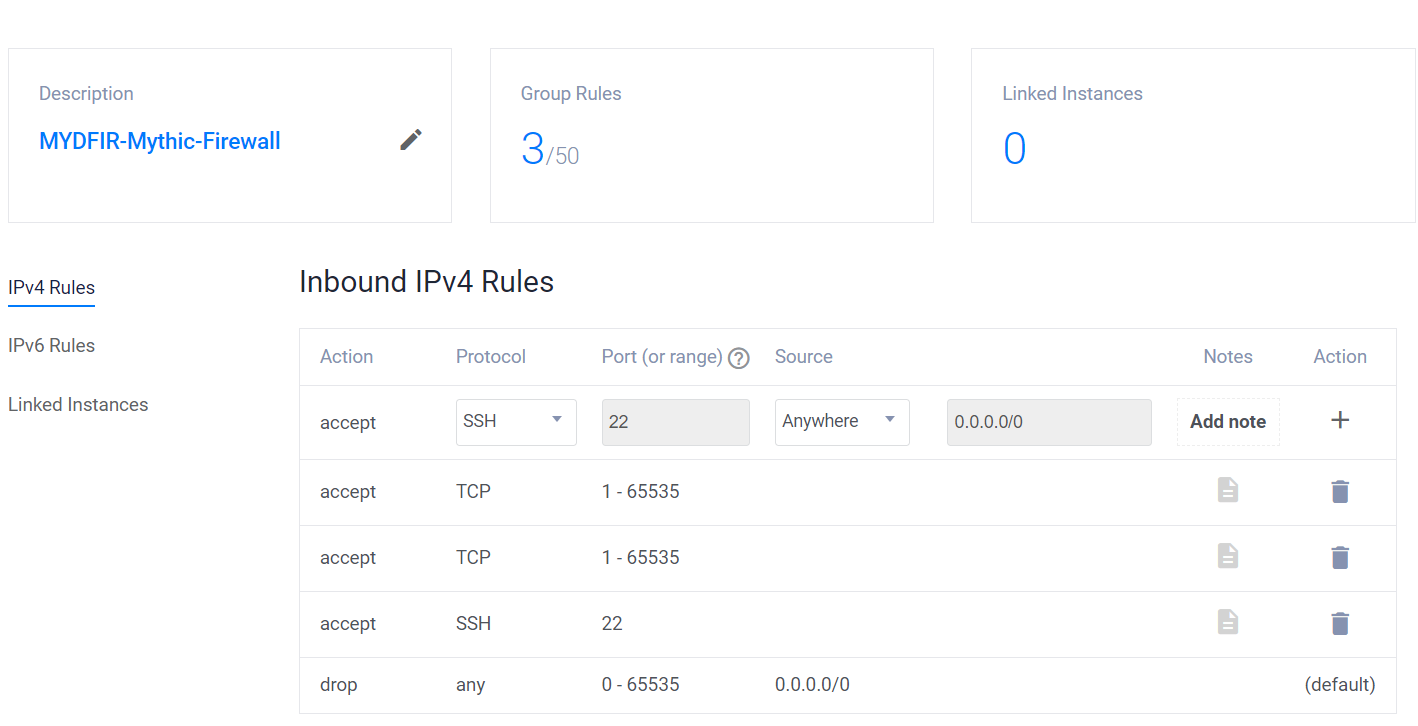The width and height of the screenshot is (1418, 726).
Task: Open note icon for second TCP rule
Action: point(1228,556)
